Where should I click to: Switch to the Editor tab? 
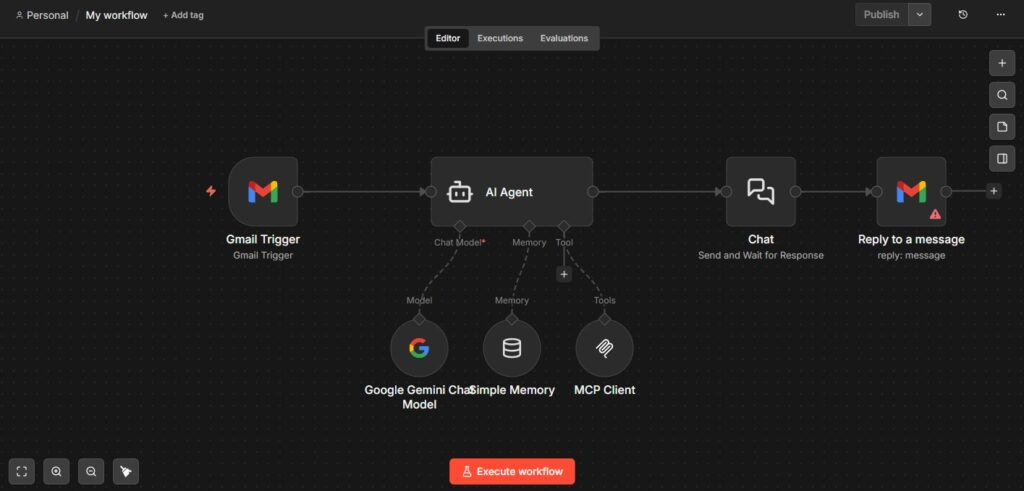point(448,38)
